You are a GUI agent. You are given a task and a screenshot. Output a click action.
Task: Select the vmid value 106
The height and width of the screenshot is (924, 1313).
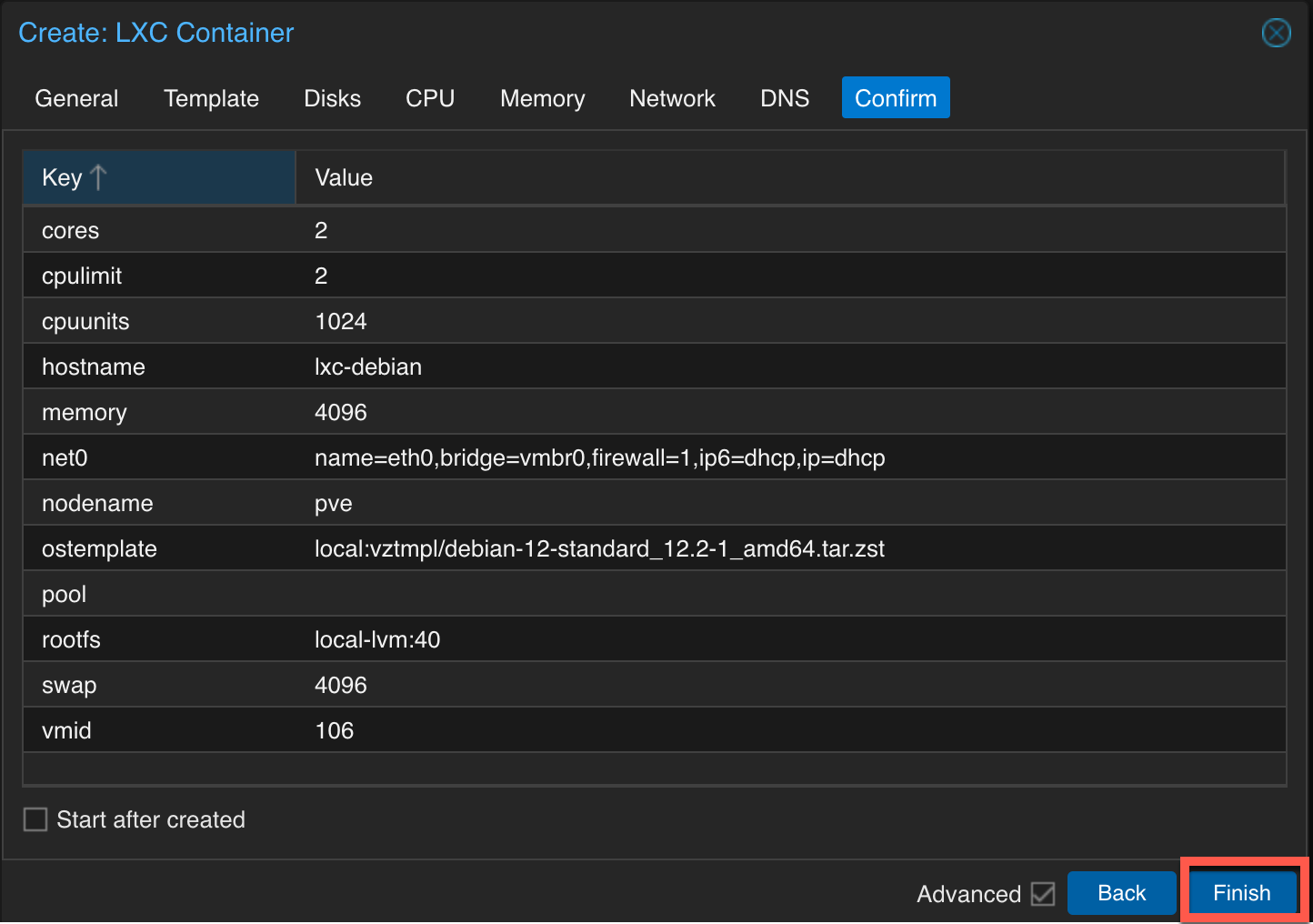click(335, 731)
